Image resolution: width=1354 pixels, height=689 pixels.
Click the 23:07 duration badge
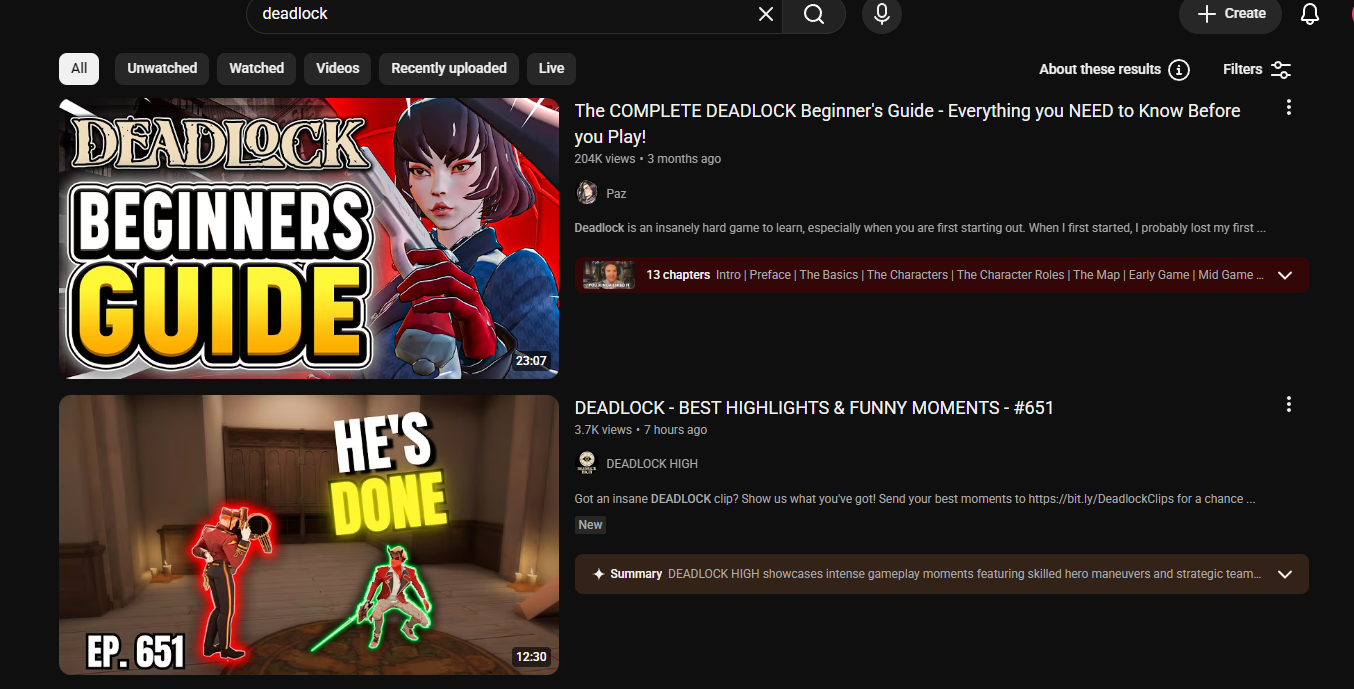click(x=531, y=361)
